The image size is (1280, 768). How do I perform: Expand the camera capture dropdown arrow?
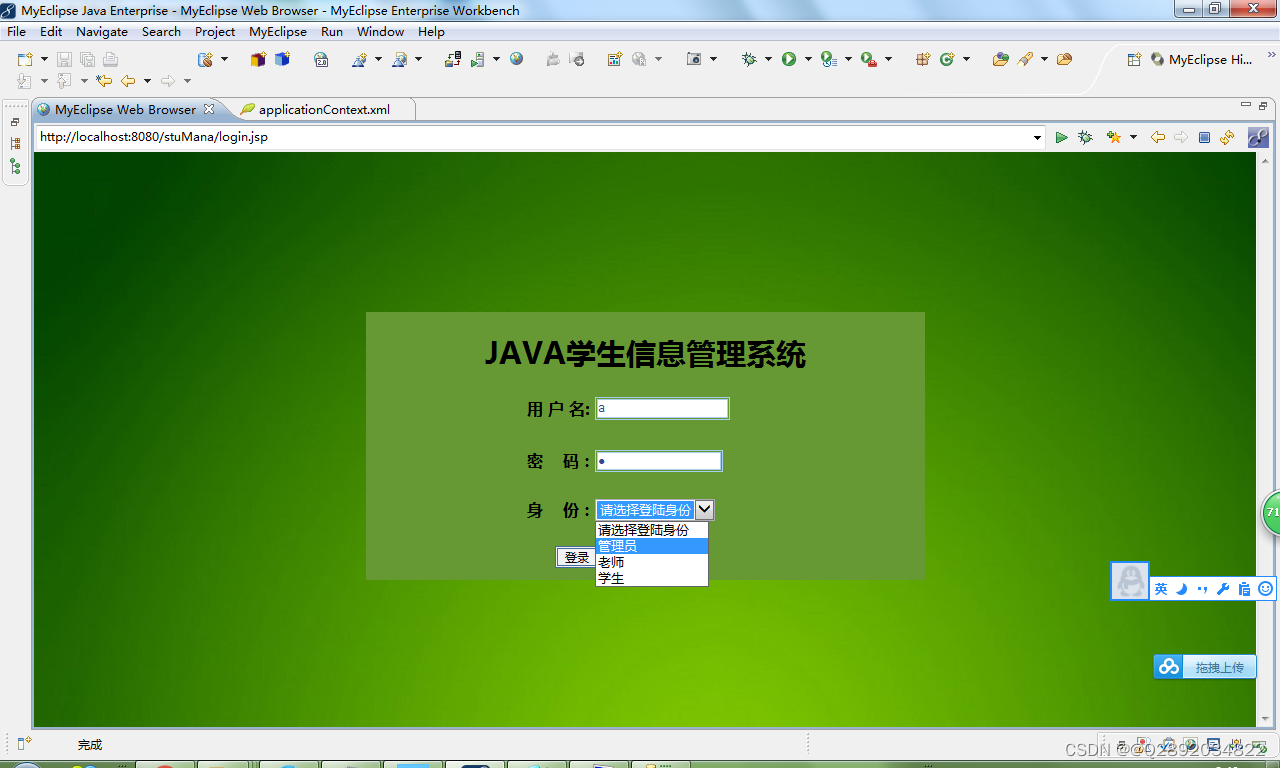[713, 60]
